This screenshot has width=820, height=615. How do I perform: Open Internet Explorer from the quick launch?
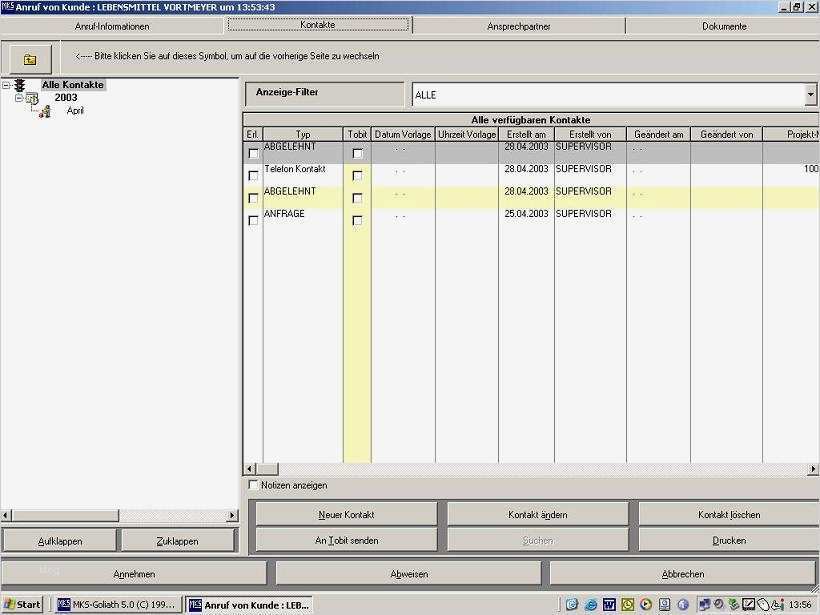tap(590, 605)
